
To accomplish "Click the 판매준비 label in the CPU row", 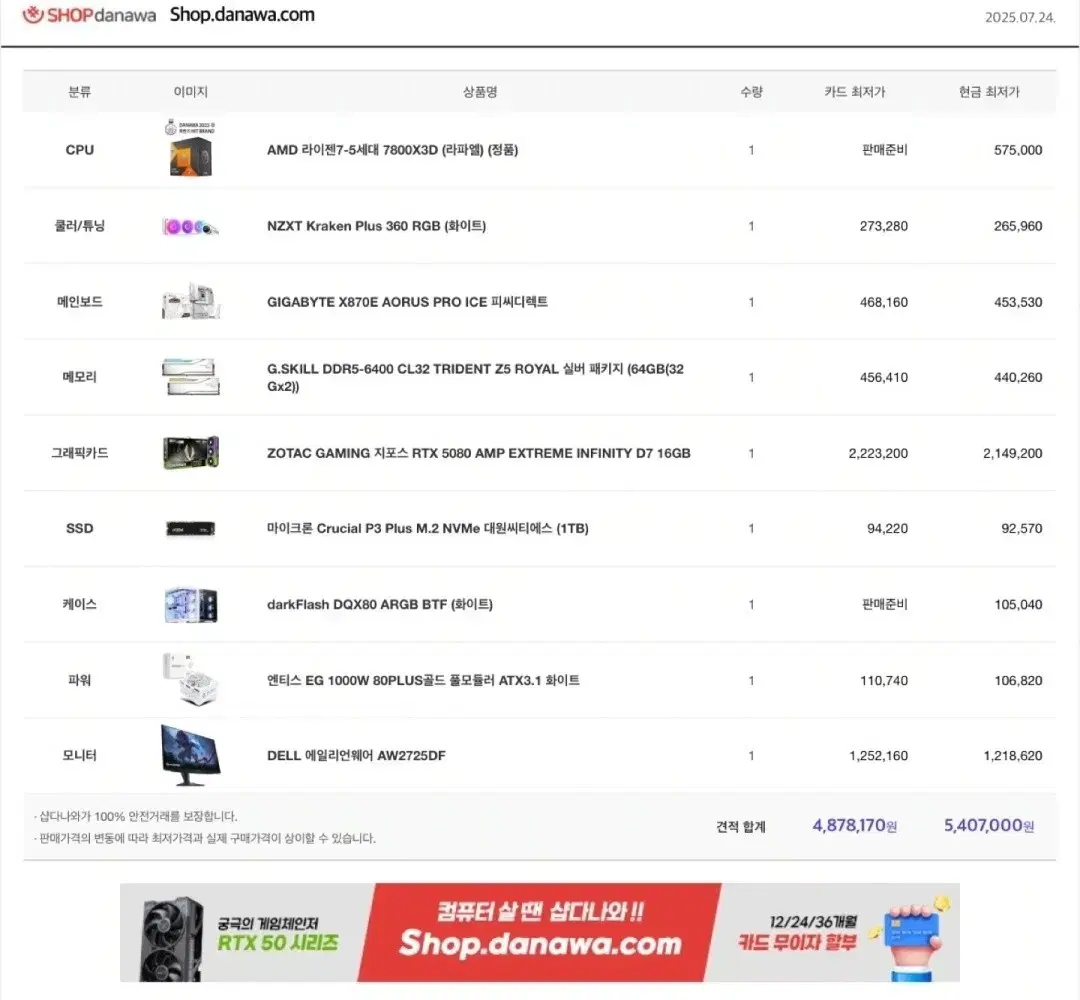I will (x=884, y=150).
